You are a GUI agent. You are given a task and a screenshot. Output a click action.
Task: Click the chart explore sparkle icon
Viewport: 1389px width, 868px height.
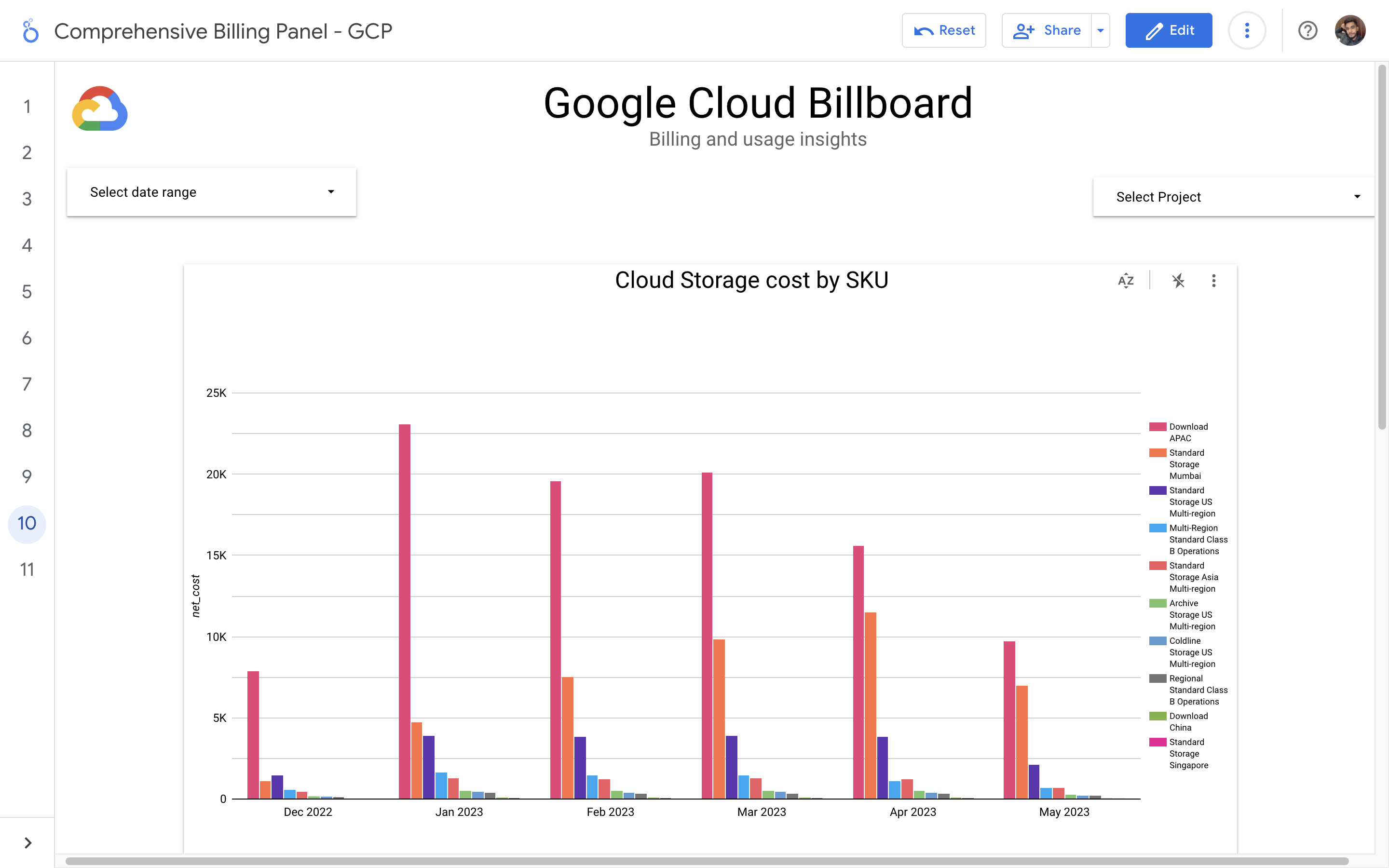(1178, 281)
